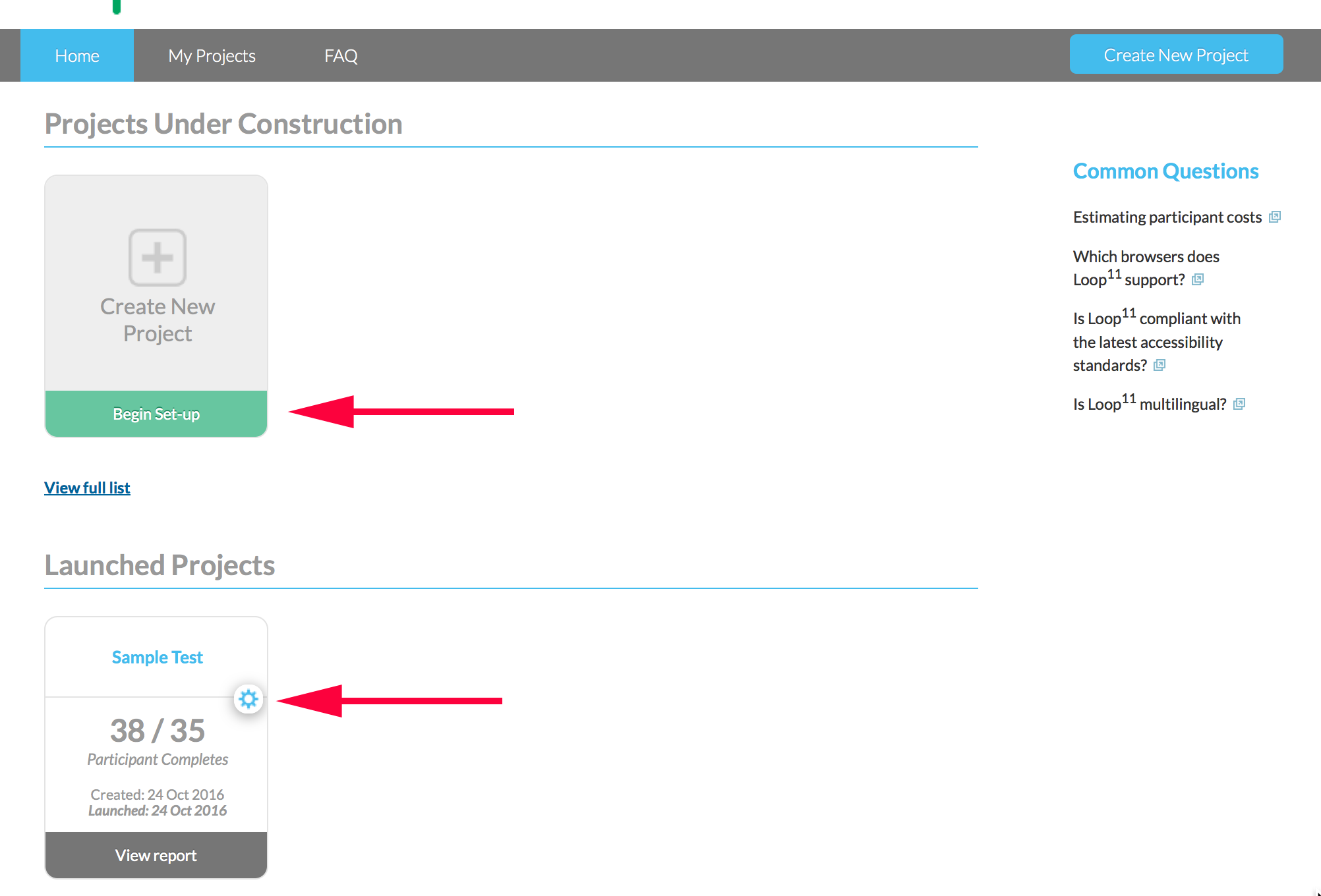The height and width of the screenshot is (896, 1321).
Task: Toggle the Home navigation active state
Action: (x=77, y=55)
